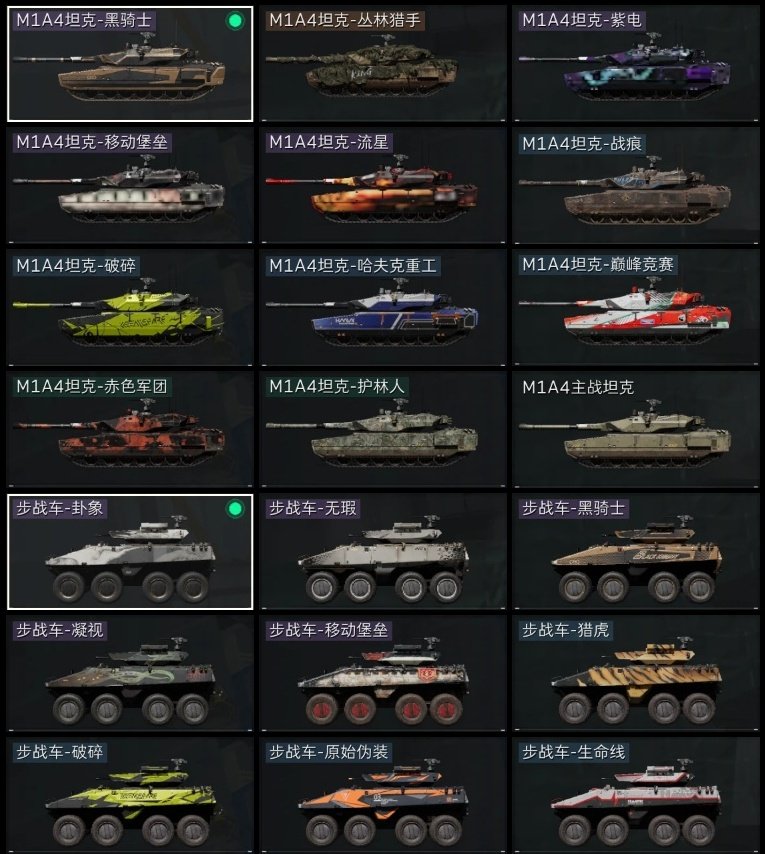Choose the M1A4坦克-破碎 yellow-green skin
This screenshot has width=765, height=854.
click(130, 308)
